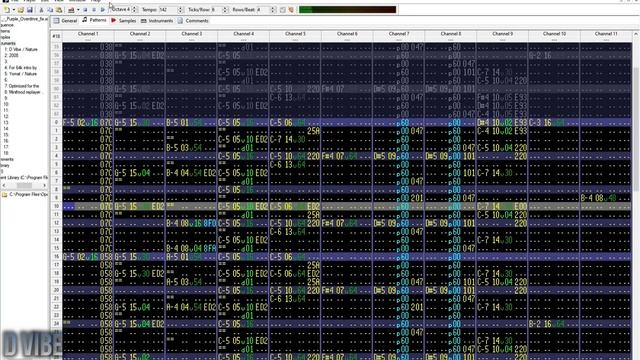Switch to the Samples tab
Image resolution: width=640 pixels, height=360 pixels.
point(124,20)
